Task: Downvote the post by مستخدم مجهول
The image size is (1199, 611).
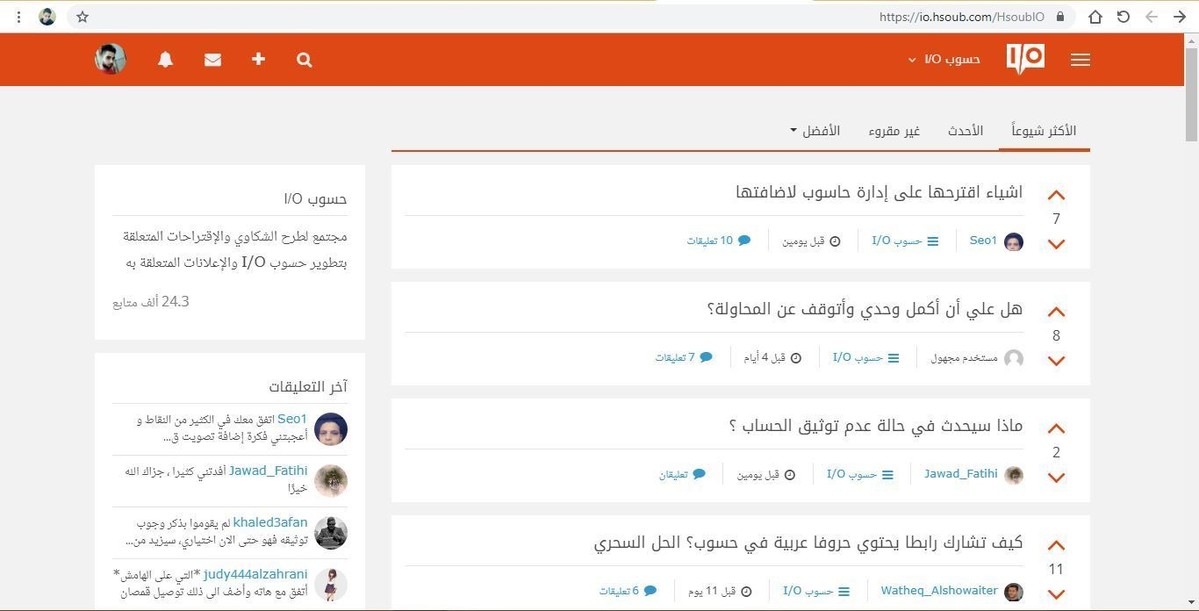Action: 1056,361
